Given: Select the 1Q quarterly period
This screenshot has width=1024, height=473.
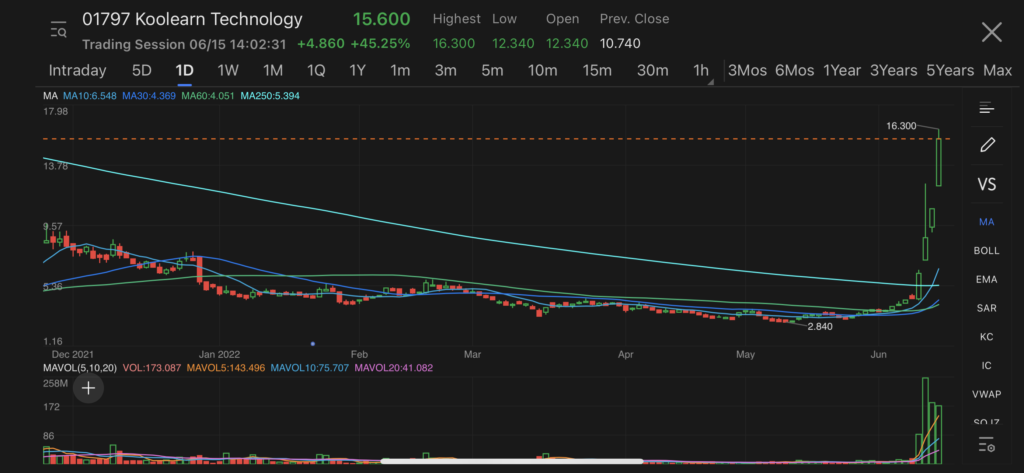Looking at the screenshot, I should tap(315, 71).
